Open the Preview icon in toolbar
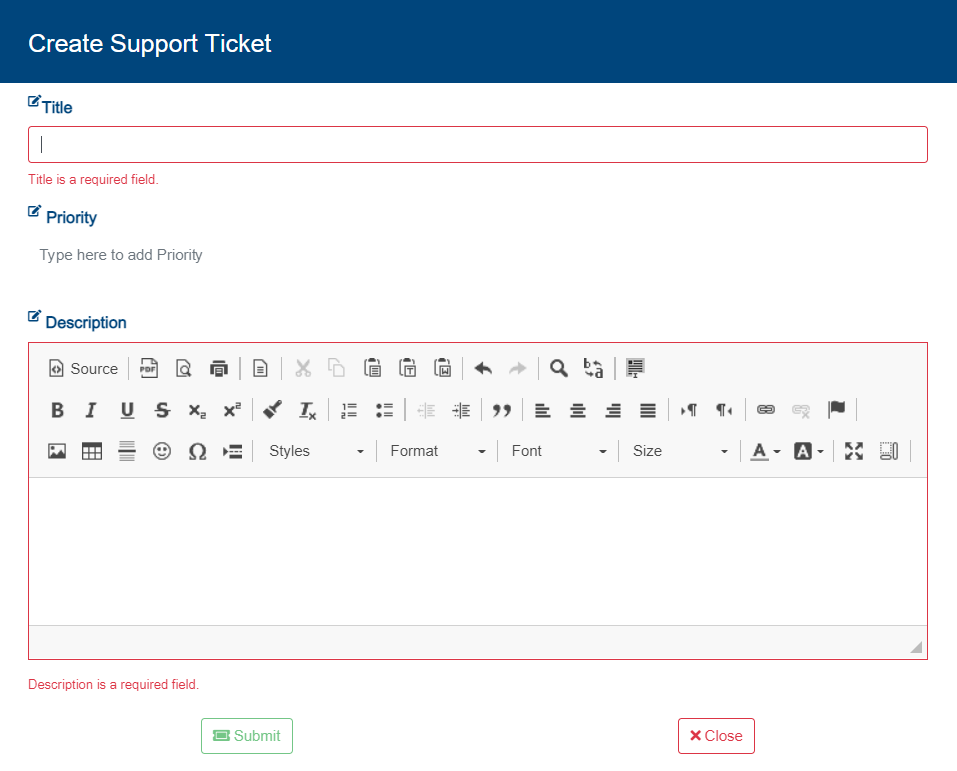Image resolution: width=957 pixels, height=771 pixels. click(184, 369)
